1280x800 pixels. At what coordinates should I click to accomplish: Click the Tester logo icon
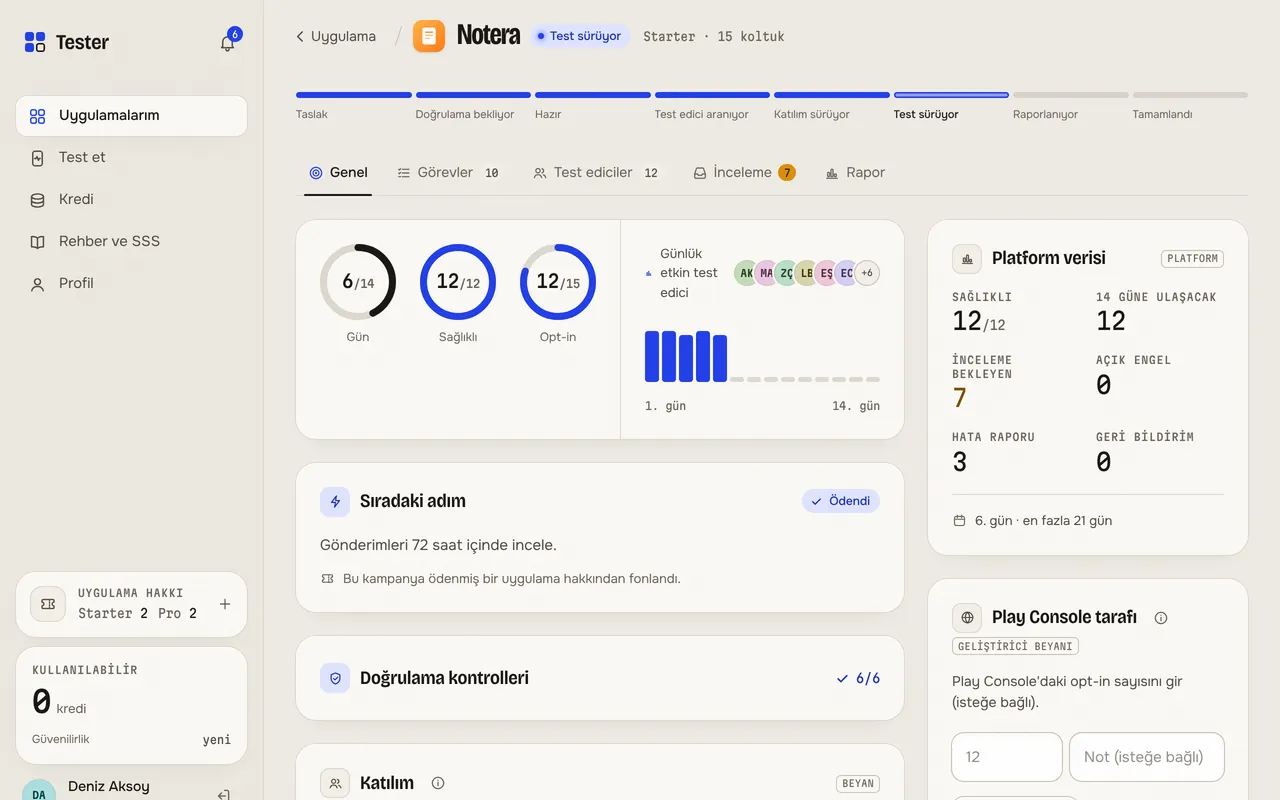(35, 42)
